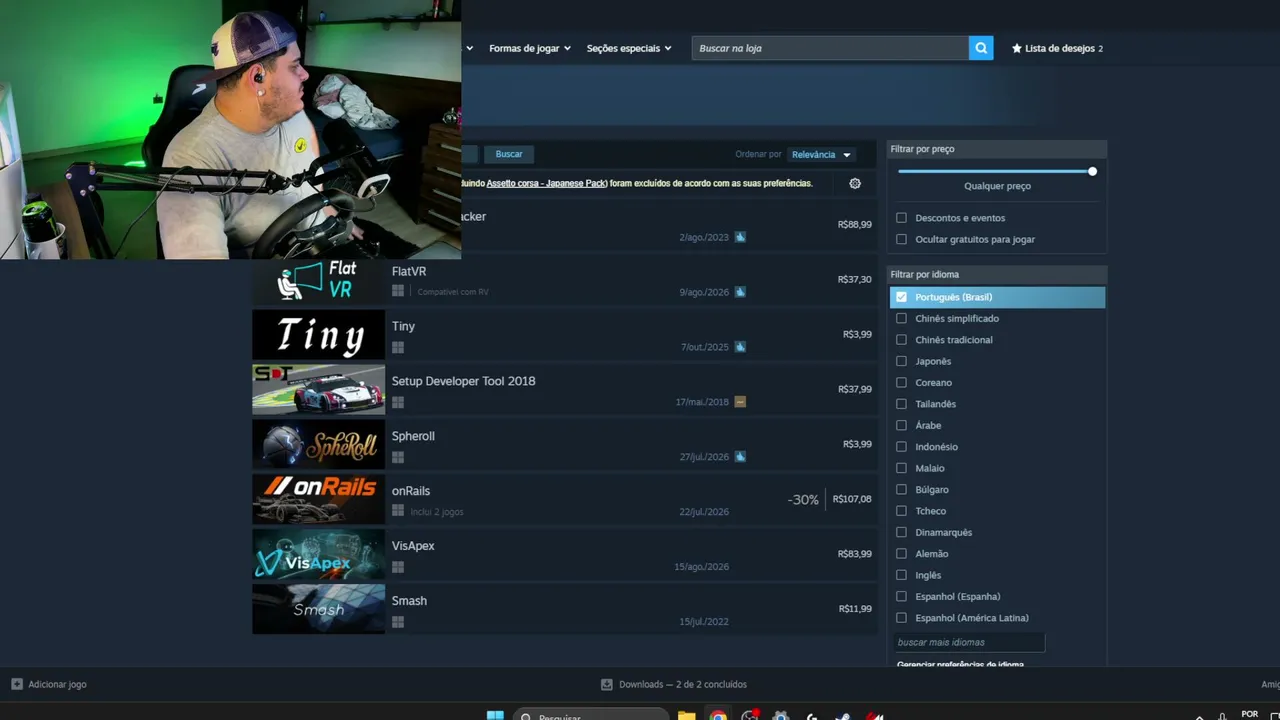Viewport: 1280px width, 720px height.
Task: Click the Buscar button
Action: tap(509, 154)
